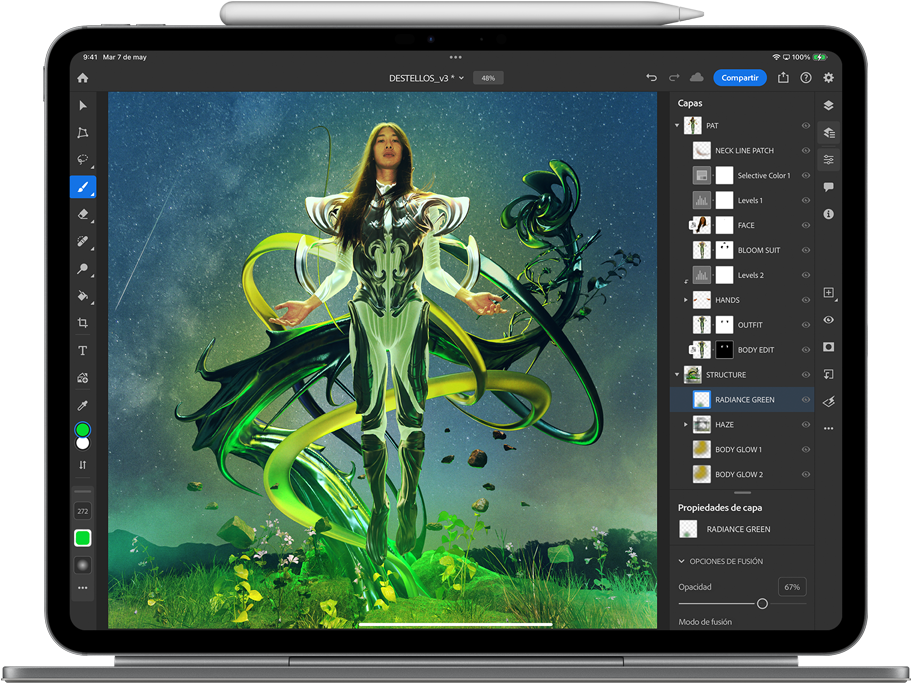Click the Compartir button
The width and height of the screenshot is (912, 684).
739,78
